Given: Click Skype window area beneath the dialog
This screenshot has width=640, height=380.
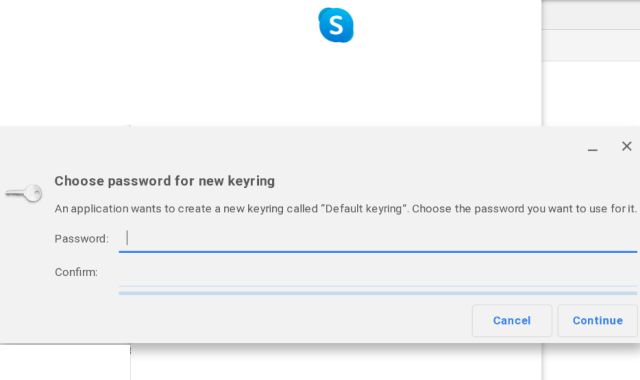Looking at the screenshot, I should (x=336, y=362).
